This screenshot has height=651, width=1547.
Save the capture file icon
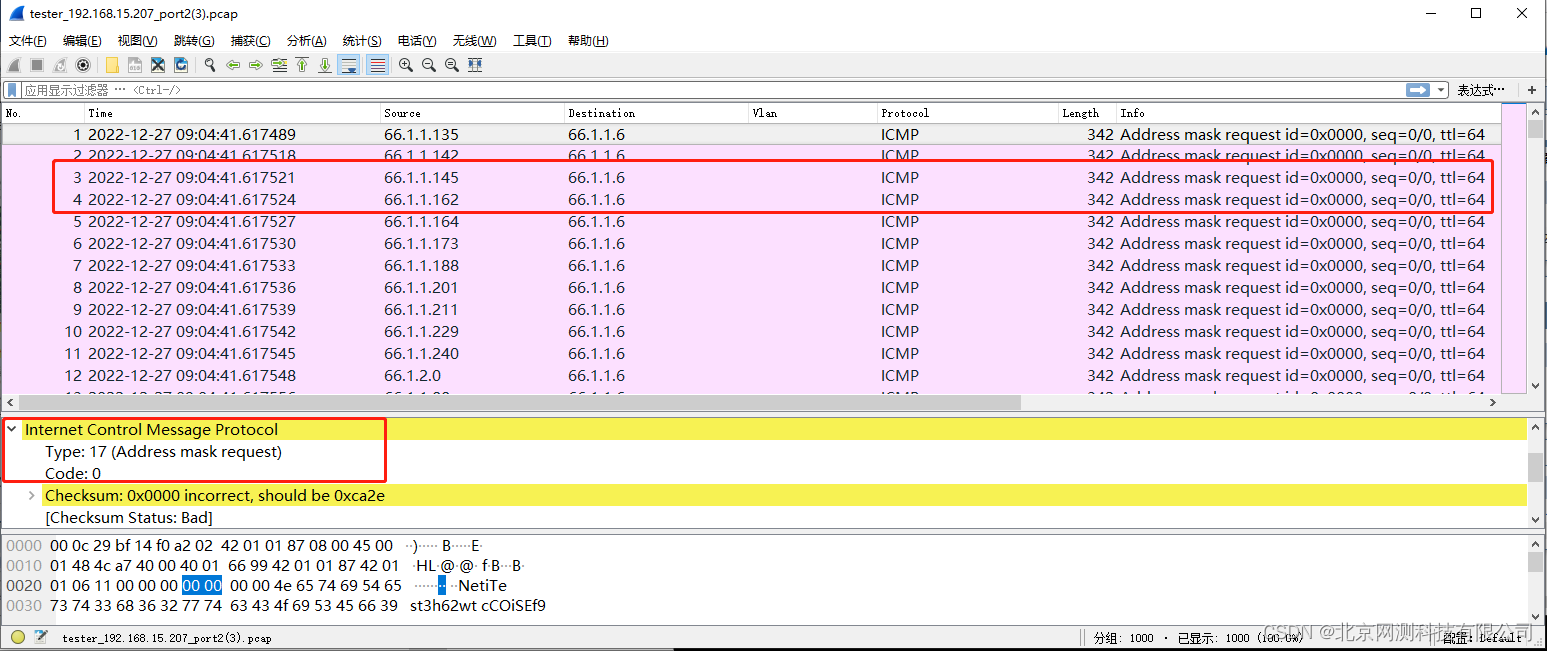135,65
